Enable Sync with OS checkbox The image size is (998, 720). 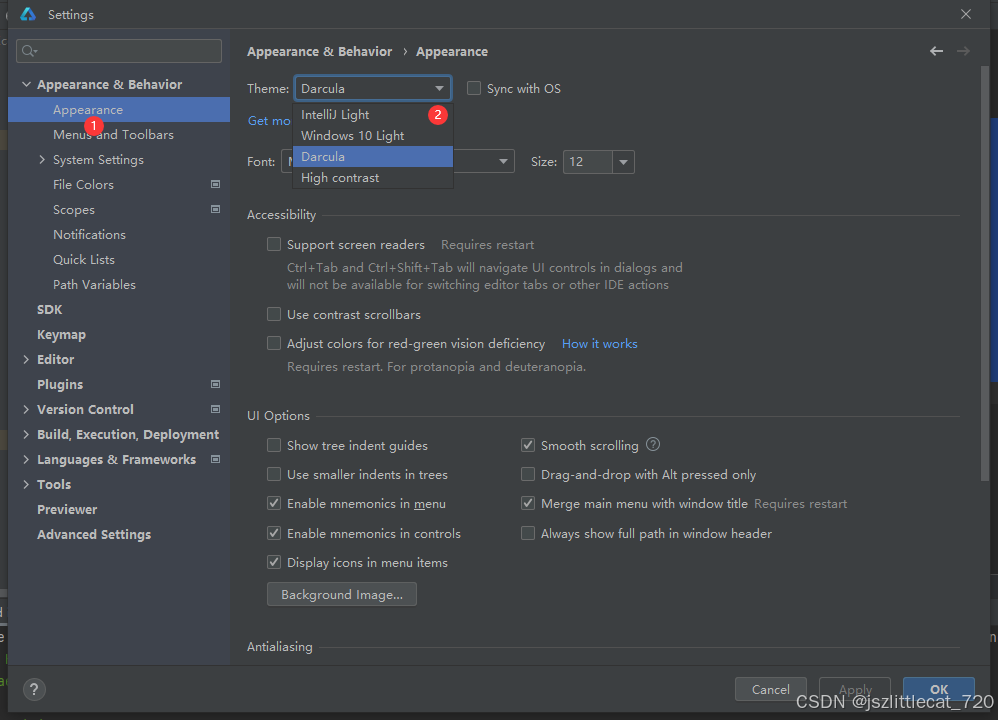click(474, 89)
